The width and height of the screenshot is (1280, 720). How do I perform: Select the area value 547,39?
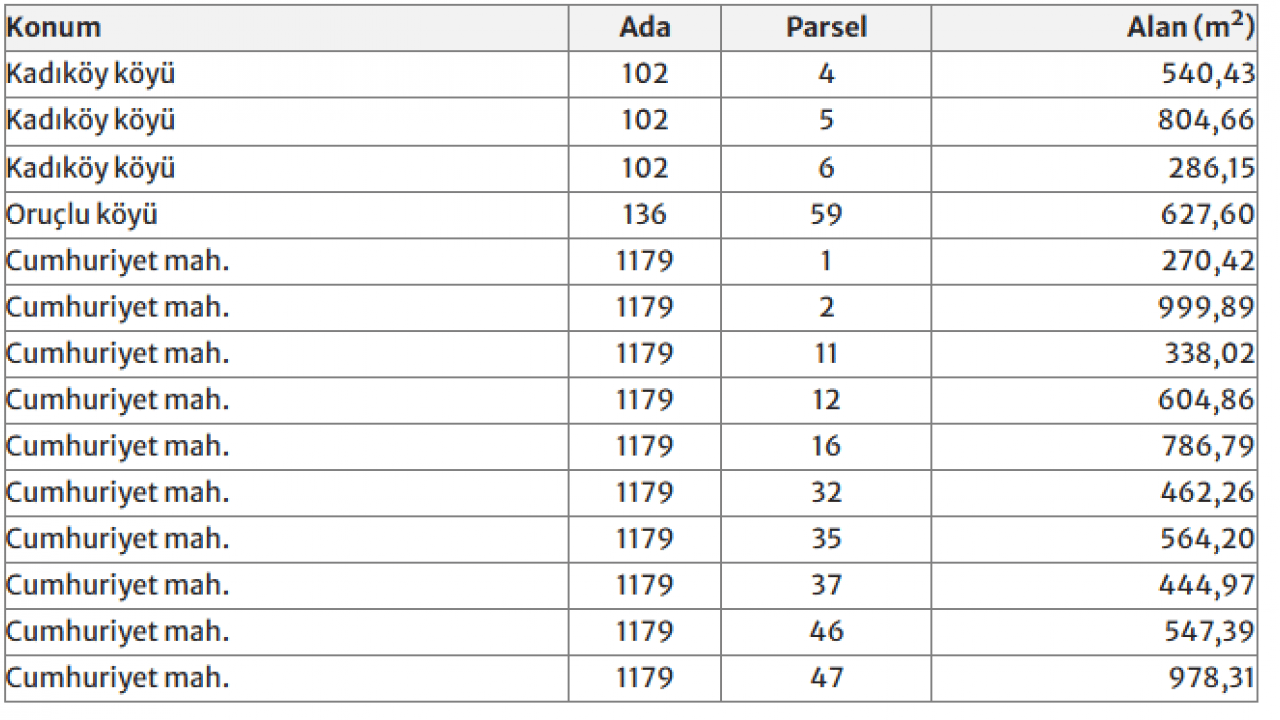pos(1208,632)
